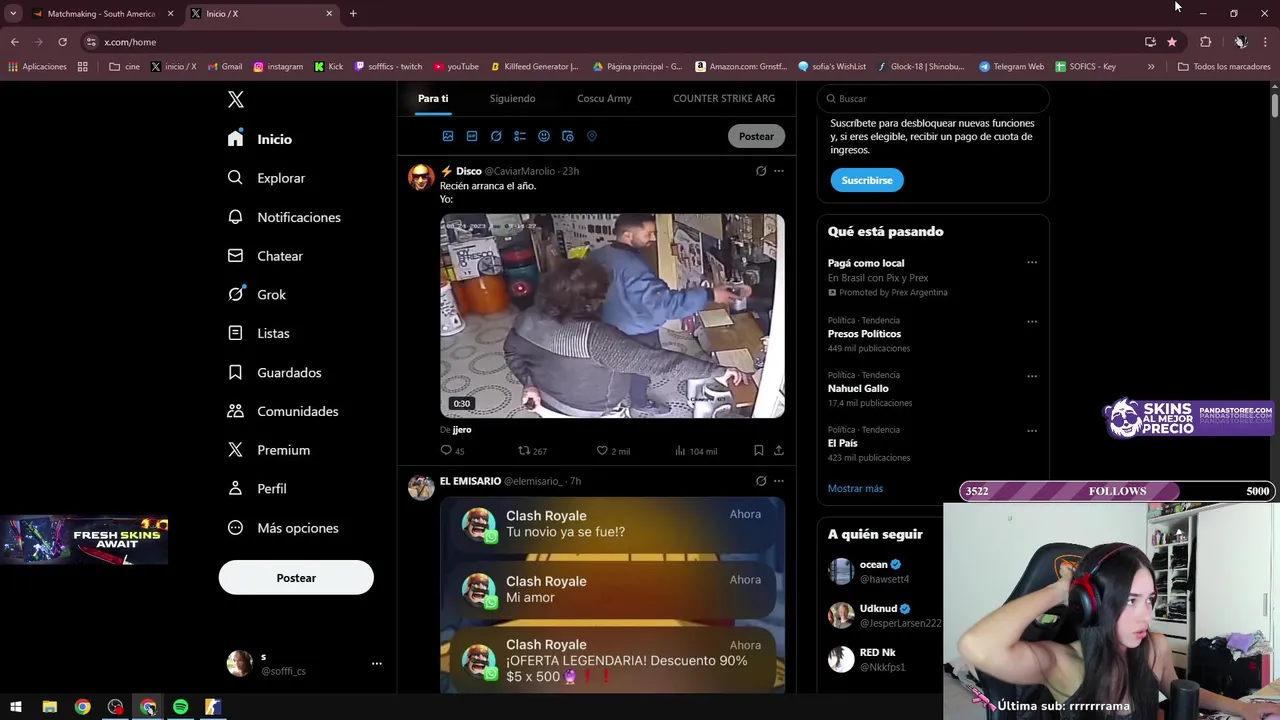
Task: Open the Telegram Web bookmark
Action: [x=1011, y=67]
